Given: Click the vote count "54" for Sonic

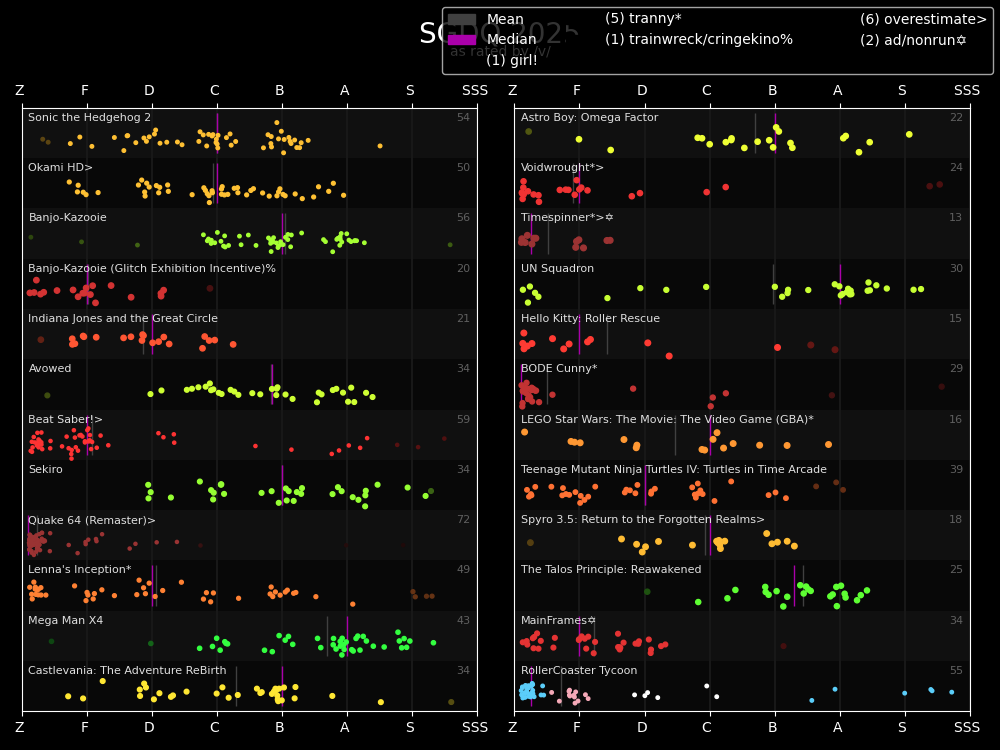Looking at the screenshot, I should (463, 117).
